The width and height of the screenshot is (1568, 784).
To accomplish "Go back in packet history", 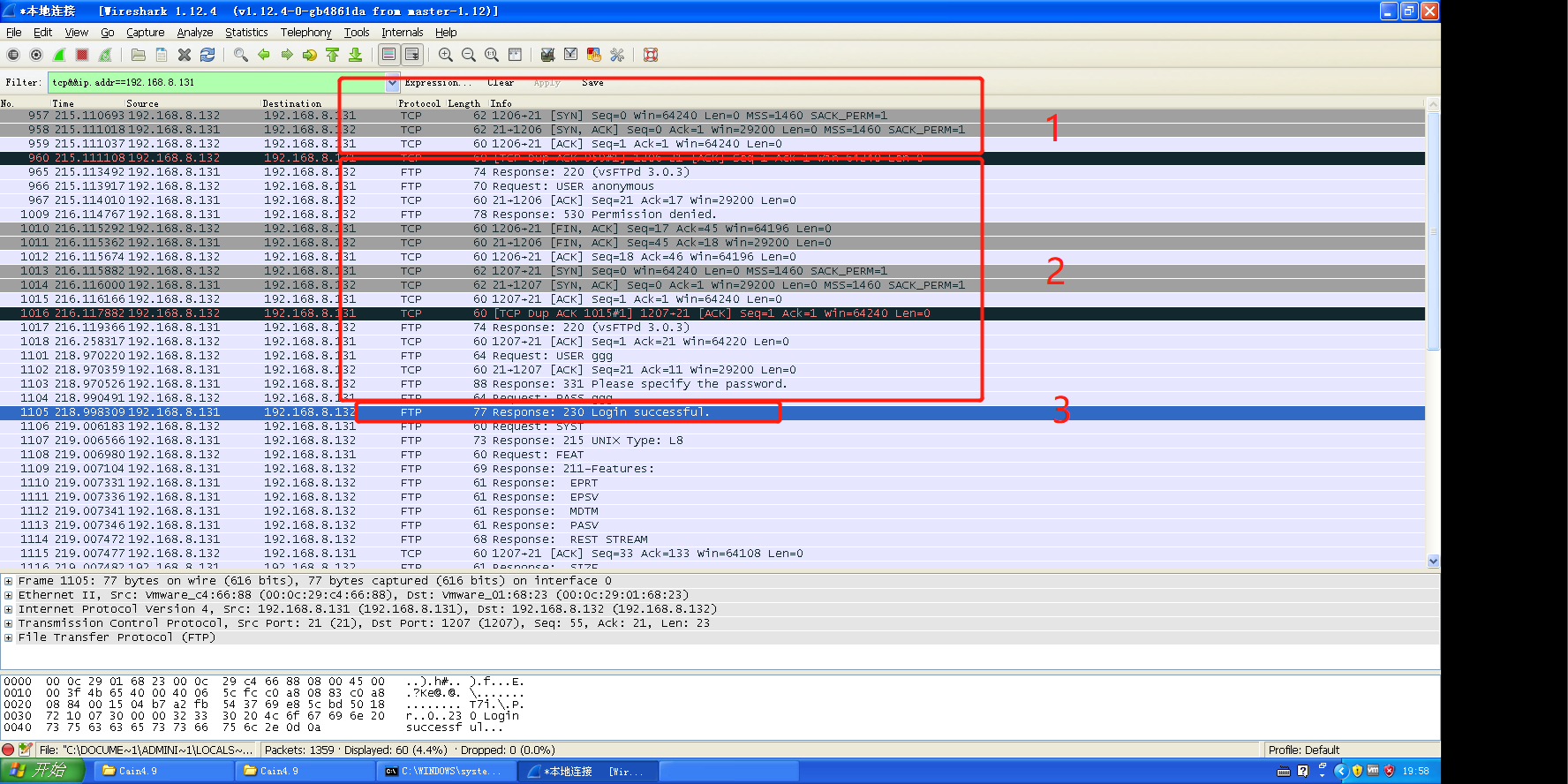I will click(264, 55).
